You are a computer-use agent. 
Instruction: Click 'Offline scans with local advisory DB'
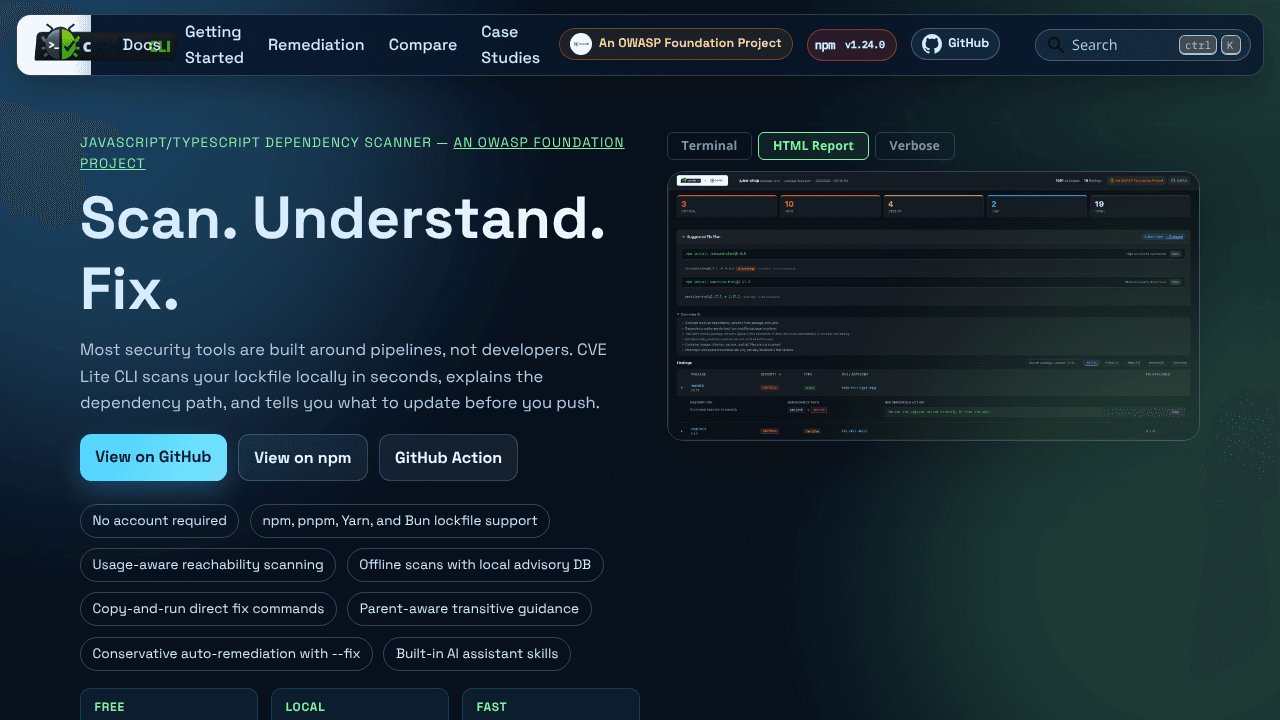475,565
